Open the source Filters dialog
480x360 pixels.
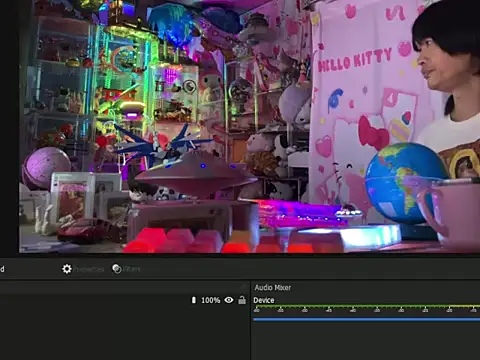click(x=126, y=269)
